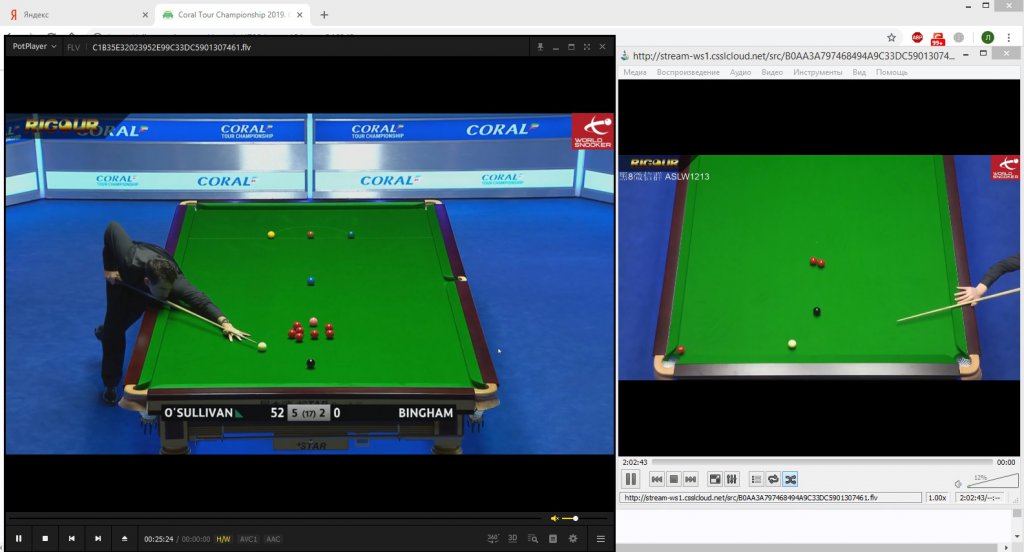Viewport: 1024px width, 552px height.
Task: Open VLC Вид menu
Action: tap(859, 72)
